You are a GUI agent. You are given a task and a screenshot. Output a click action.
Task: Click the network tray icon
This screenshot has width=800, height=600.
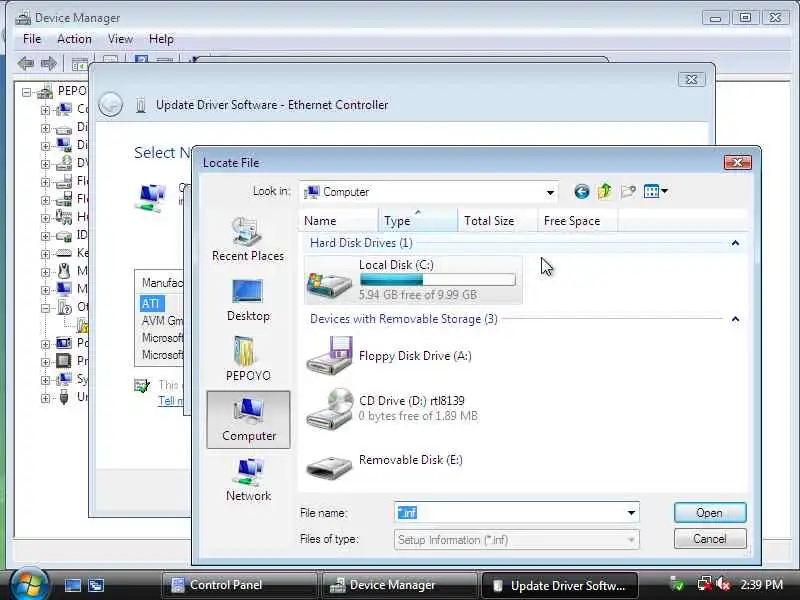705,584
